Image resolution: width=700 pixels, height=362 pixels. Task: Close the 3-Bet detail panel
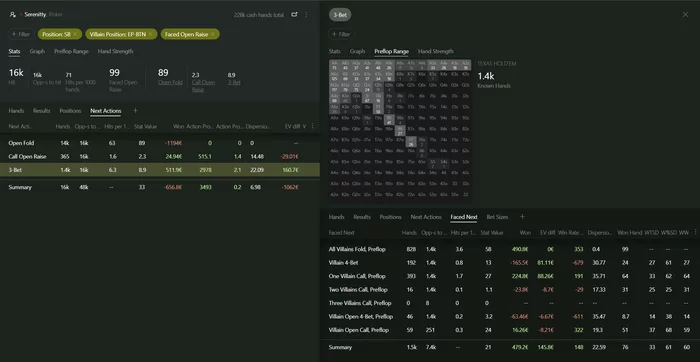[685, 15]
